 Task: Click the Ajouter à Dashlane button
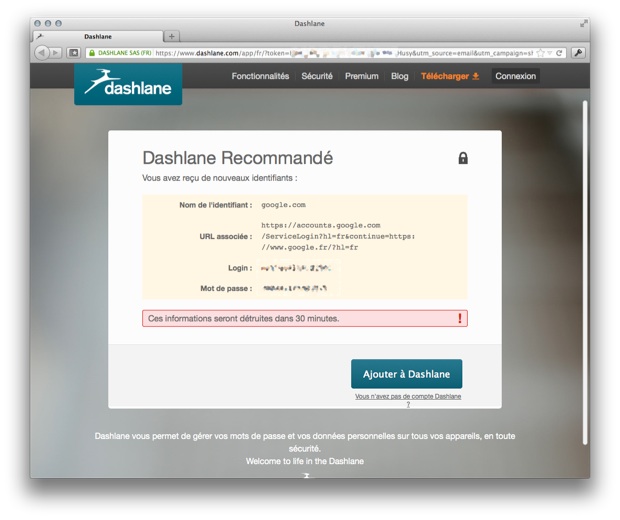(406, 374)
